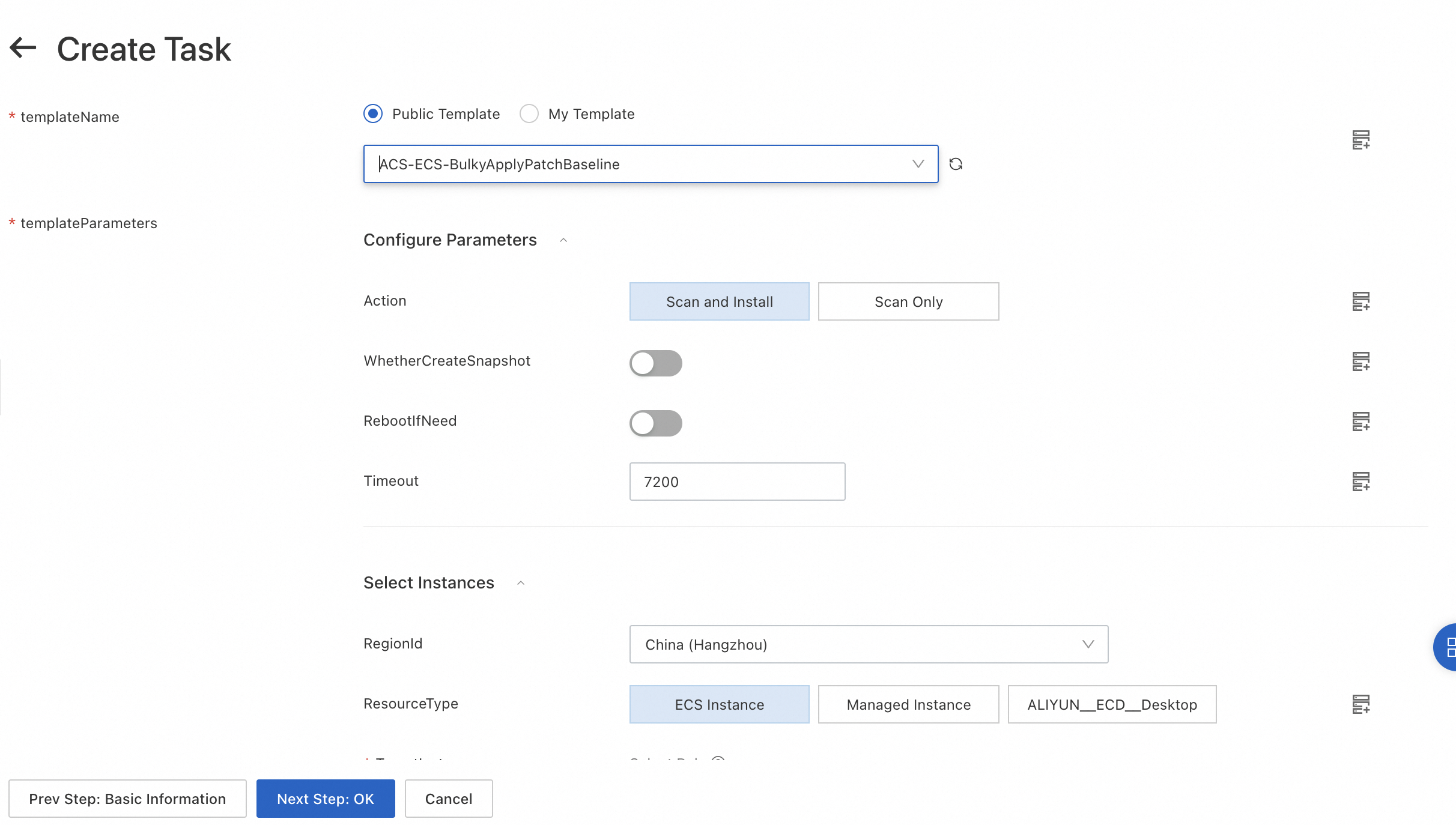Select the Scan Only action option
1456x825 pixels.
tap(908, 301)
